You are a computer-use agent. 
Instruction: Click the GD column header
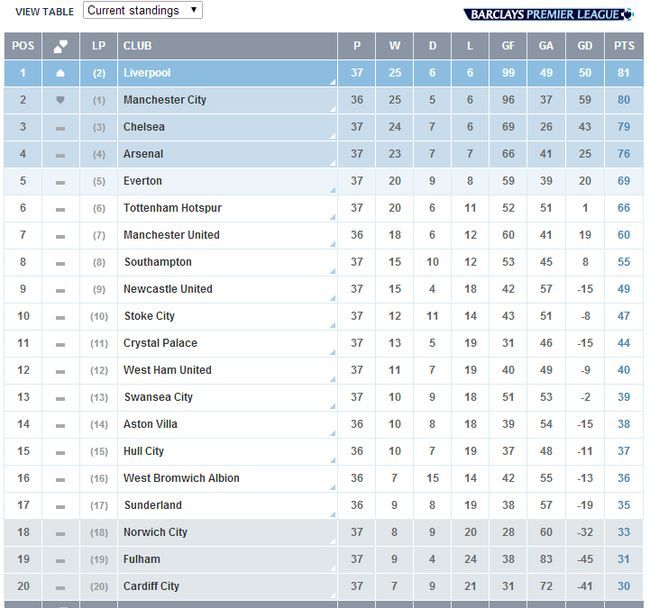pyautogui.click(x=585, y=46)
